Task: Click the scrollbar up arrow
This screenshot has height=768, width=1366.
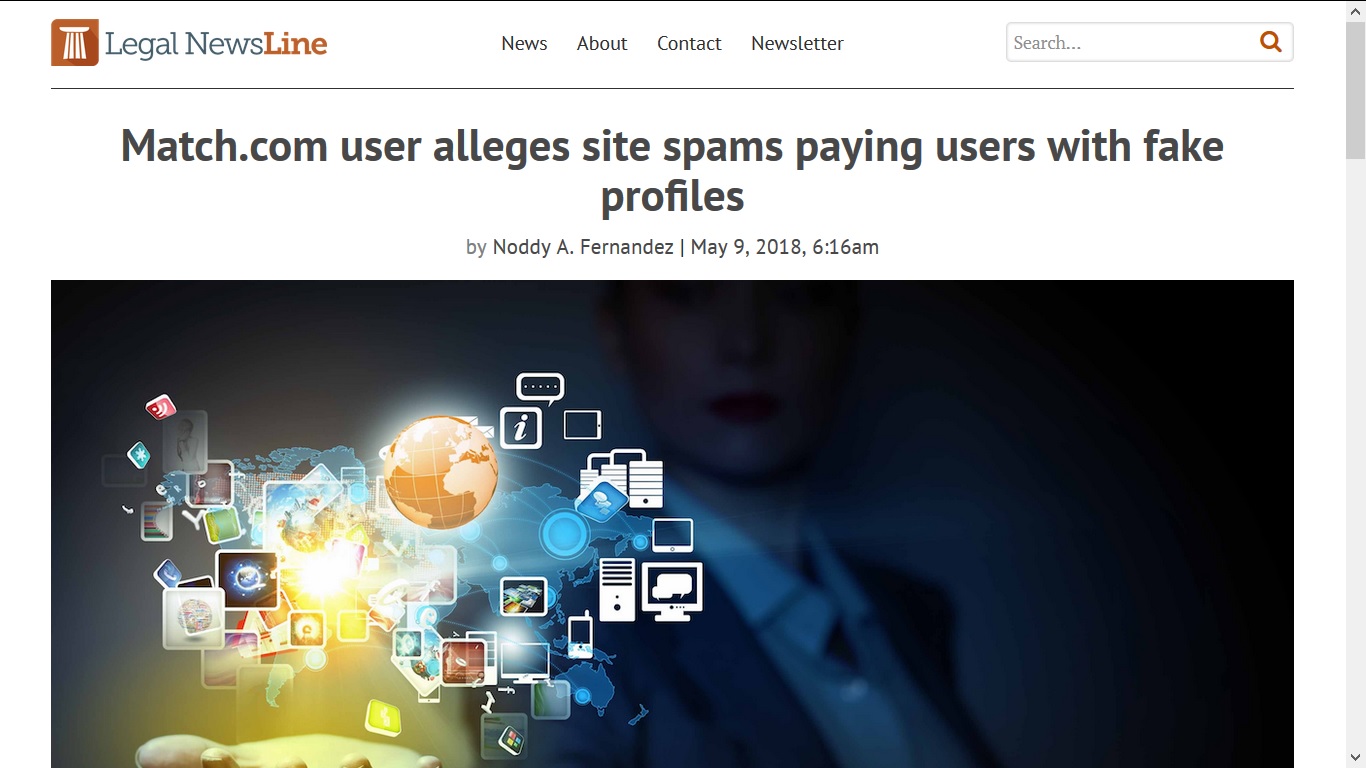Action: pos(1356,9)
